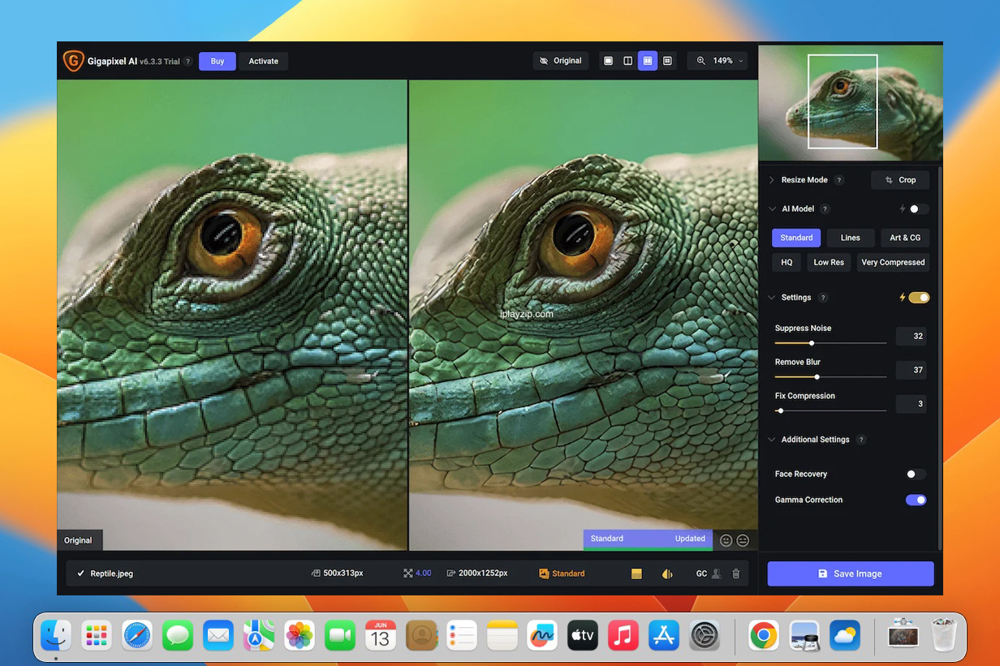Open Additional Settings help icon

point(862,440)
